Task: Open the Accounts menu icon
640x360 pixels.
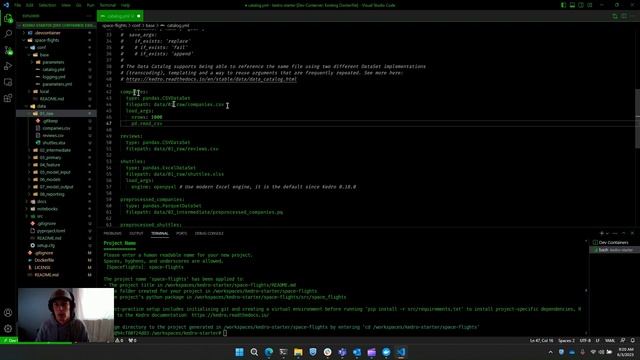Action: coord(8,313)
